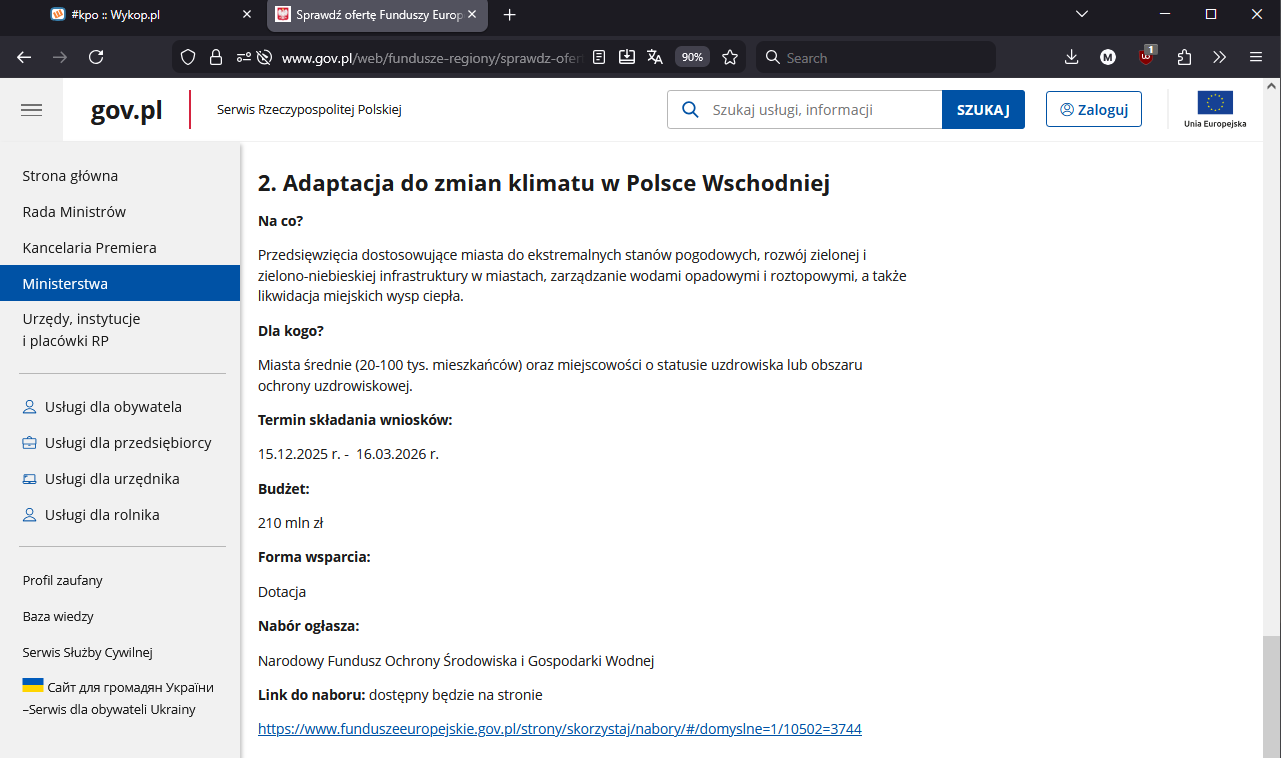Reload the current page
The height and width of the screenshot is (758, 1281).
[96, 57]
